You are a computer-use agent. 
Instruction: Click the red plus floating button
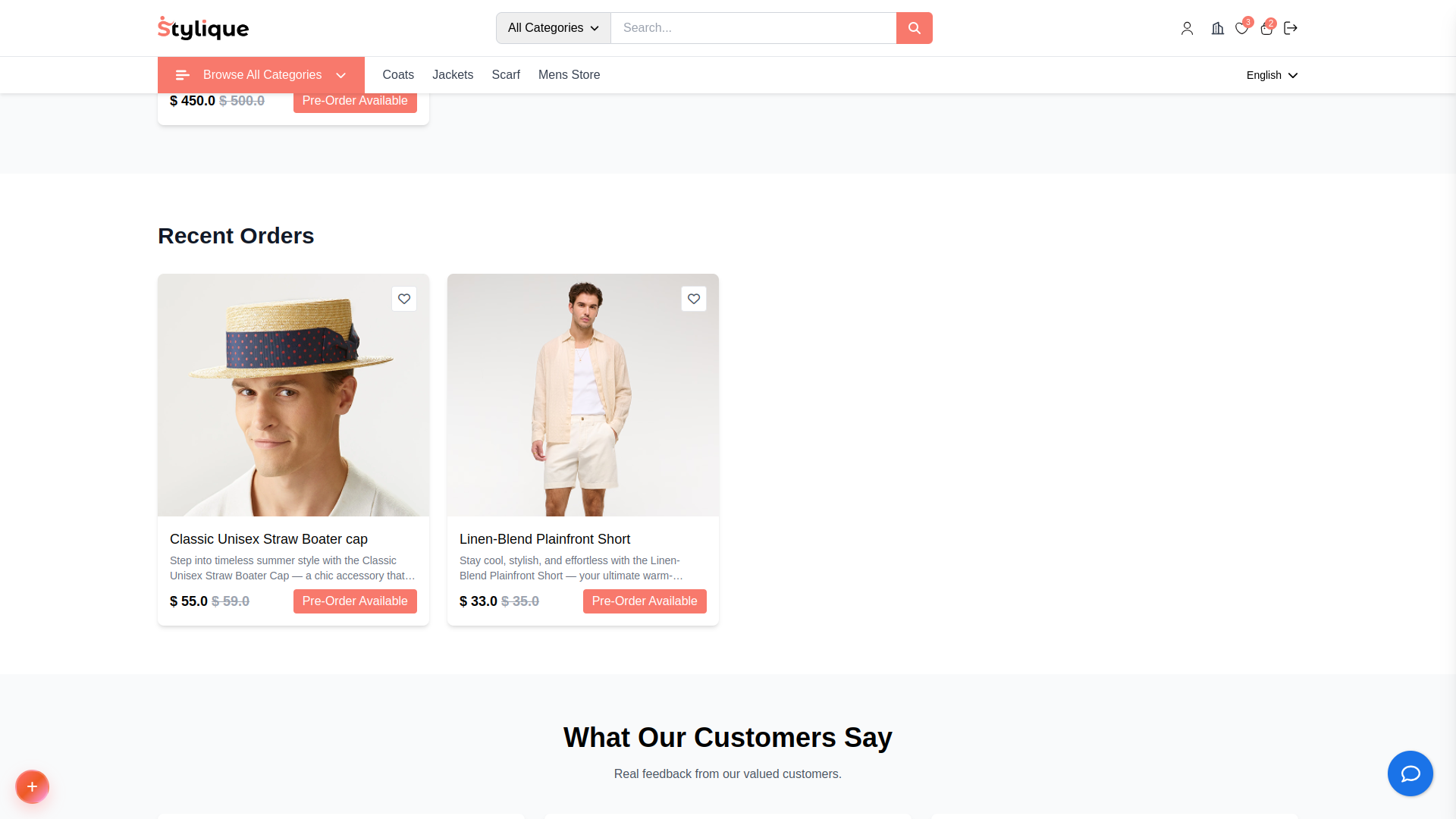32,786
